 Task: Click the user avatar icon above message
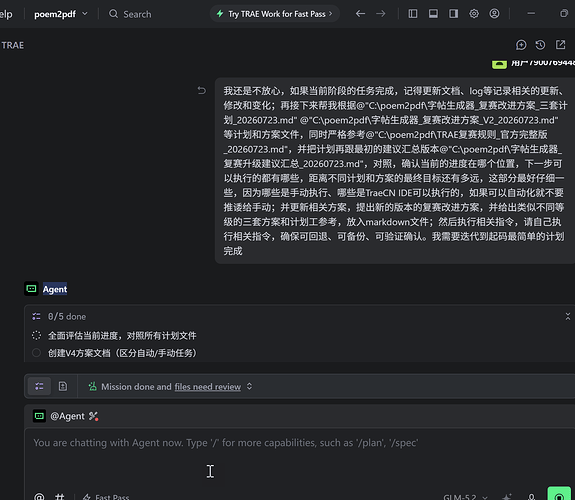pos(499,64)
